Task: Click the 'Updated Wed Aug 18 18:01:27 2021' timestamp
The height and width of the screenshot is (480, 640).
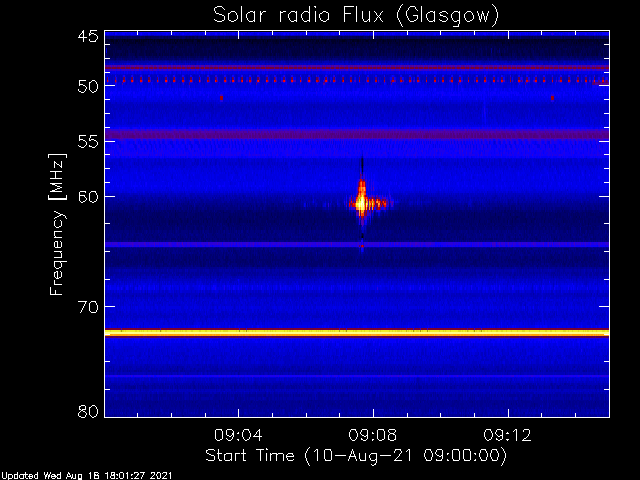Action: click(x=86, y=476)
